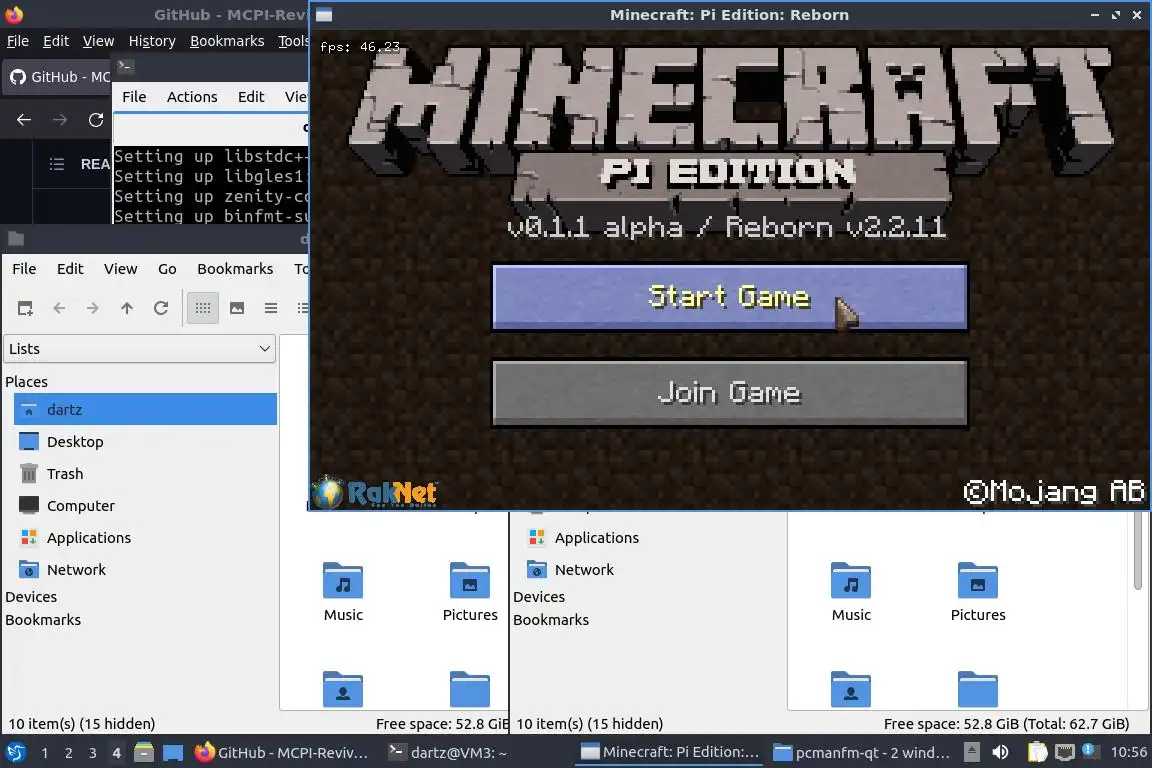Select the Music folder in the right file manager

[x=851, y=592]
